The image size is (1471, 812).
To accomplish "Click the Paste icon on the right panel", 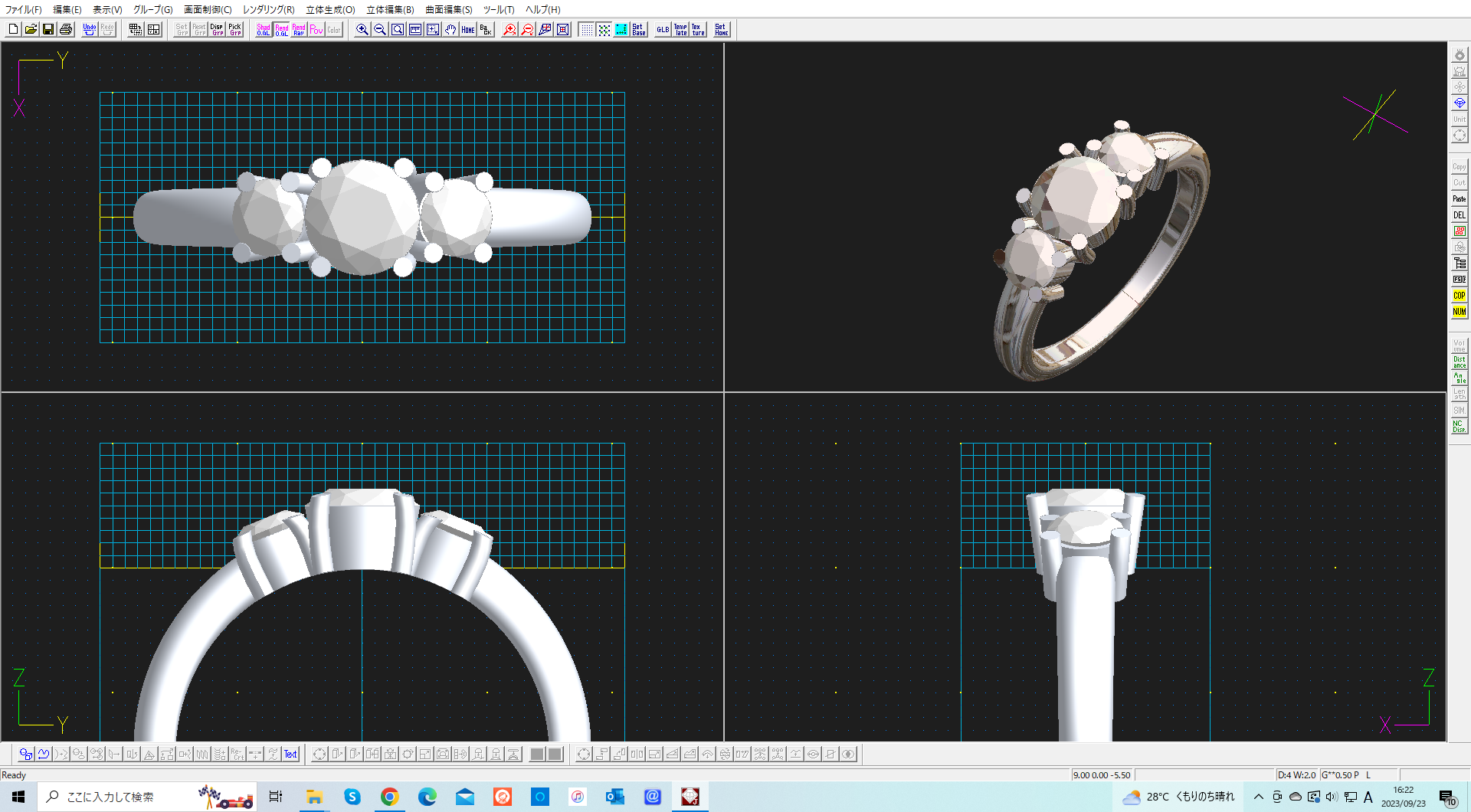I will pos(1459,198).
